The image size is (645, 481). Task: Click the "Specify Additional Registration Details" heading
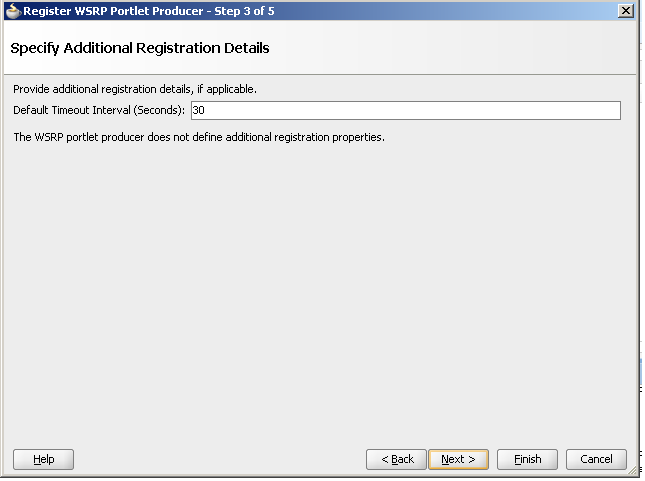click(x=140, y=48)
